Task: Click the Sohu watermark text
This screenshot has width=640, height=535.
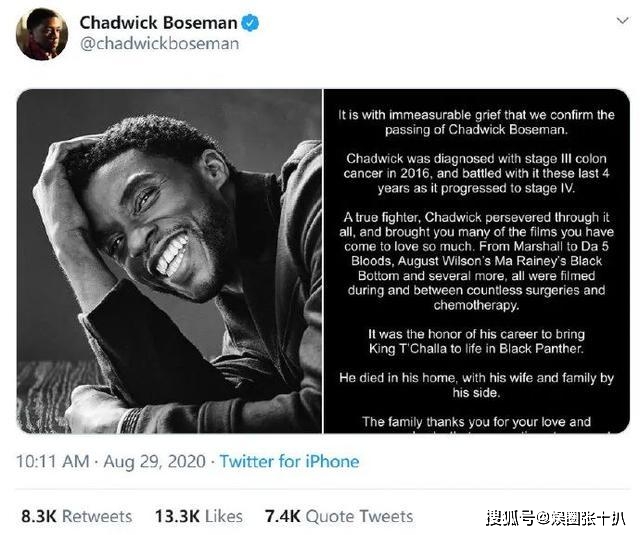Action: [x=556, y=518]
